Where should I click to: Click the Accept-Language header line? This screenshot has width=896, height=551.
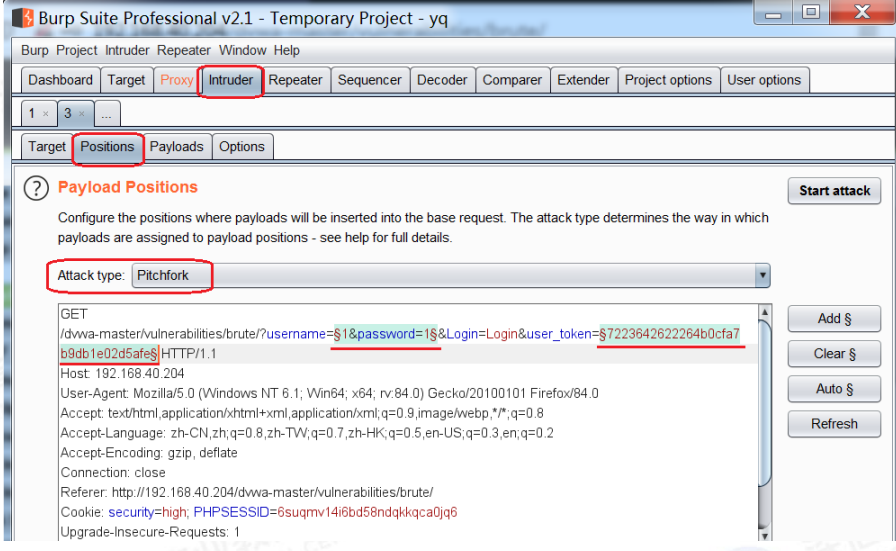(307, 433)
